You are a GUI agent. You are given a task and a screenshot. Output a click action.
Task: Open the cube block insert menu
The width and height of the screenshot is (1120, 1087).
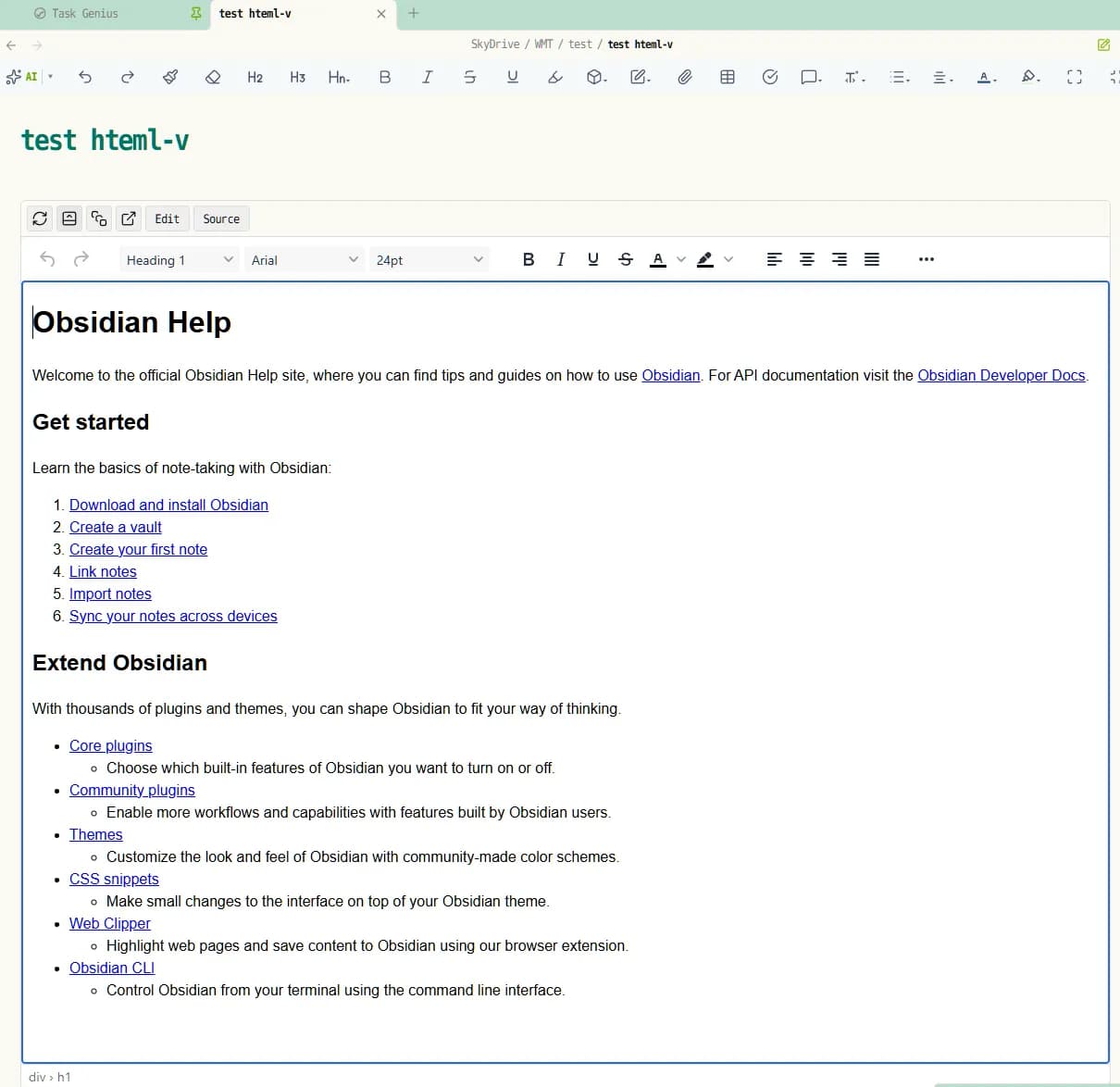(x=597, y=77)
